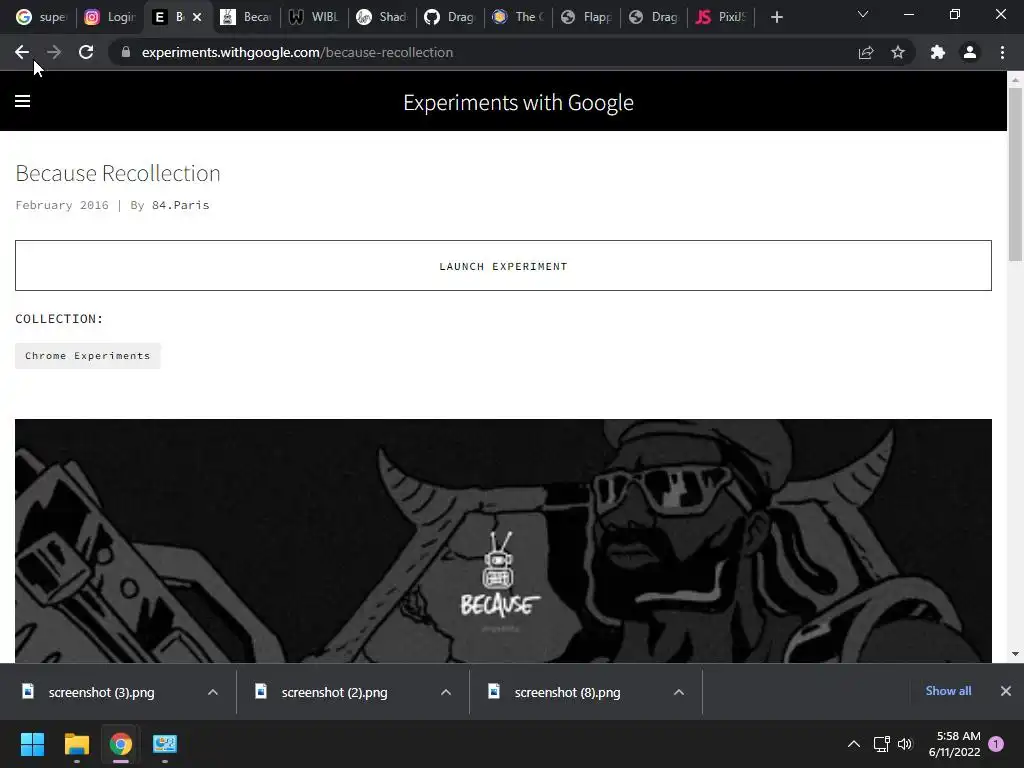Open the notification badge

[x=996, y=744]
